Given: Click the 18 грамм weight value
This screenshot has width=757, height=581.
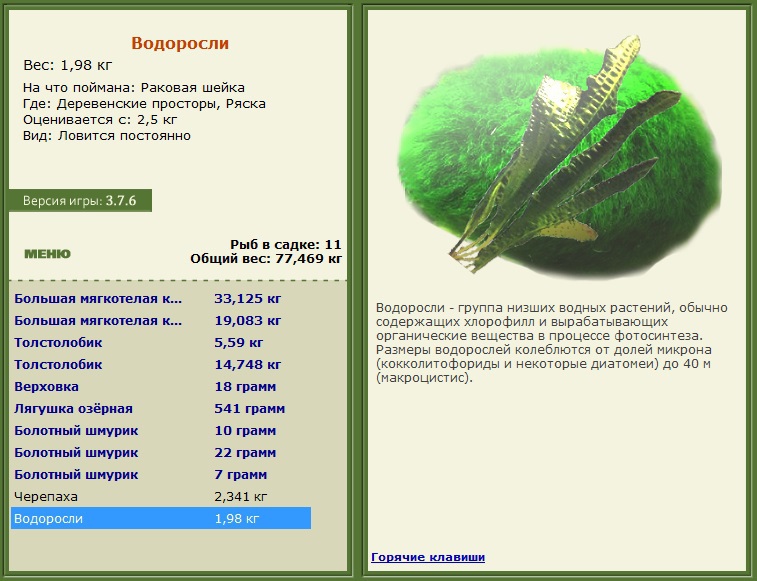Looking at the screenshot, I should point(245,387).
